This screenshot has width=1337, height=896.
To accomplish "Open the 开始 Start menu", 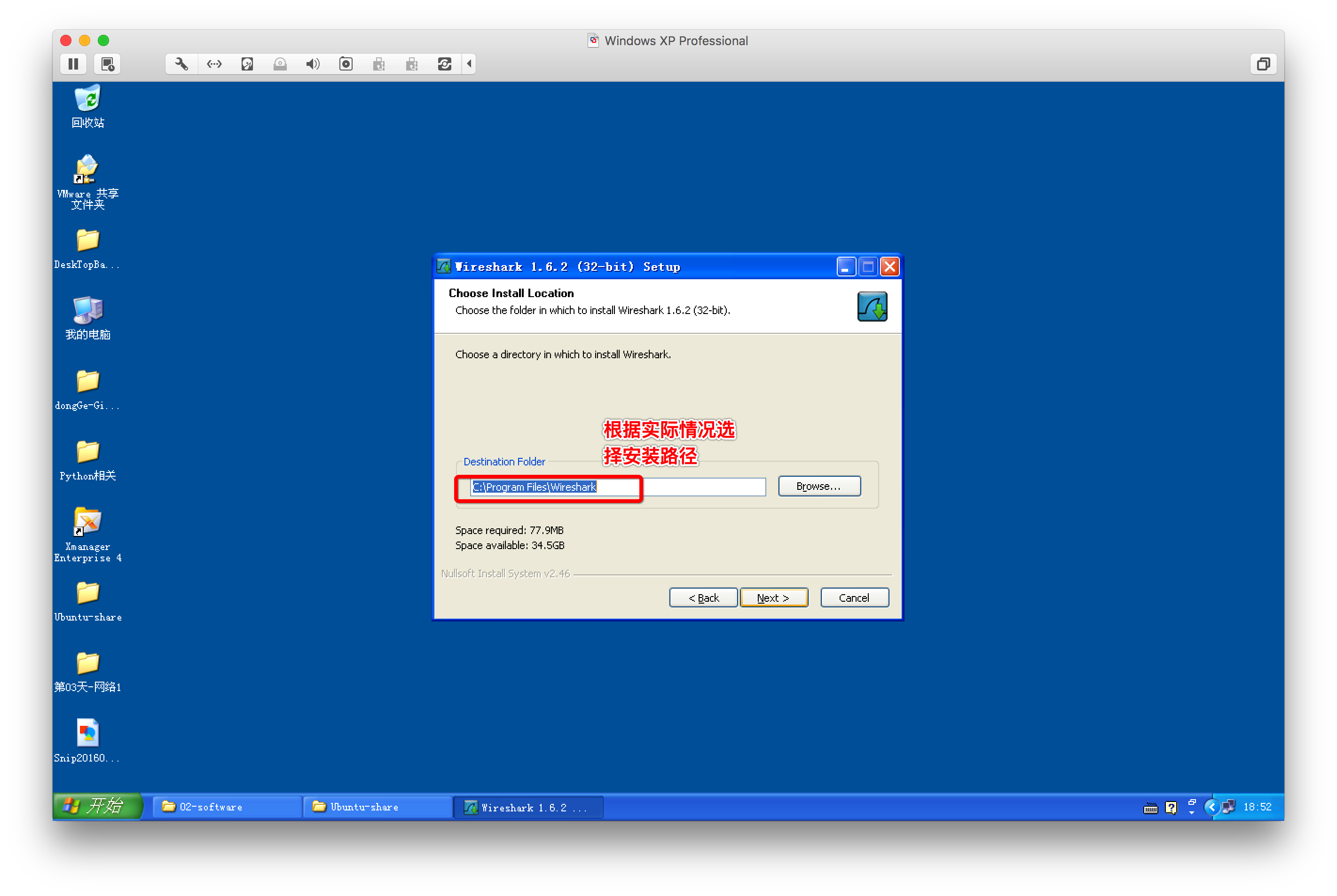I will pyautogui.click(x=97, y=806).
